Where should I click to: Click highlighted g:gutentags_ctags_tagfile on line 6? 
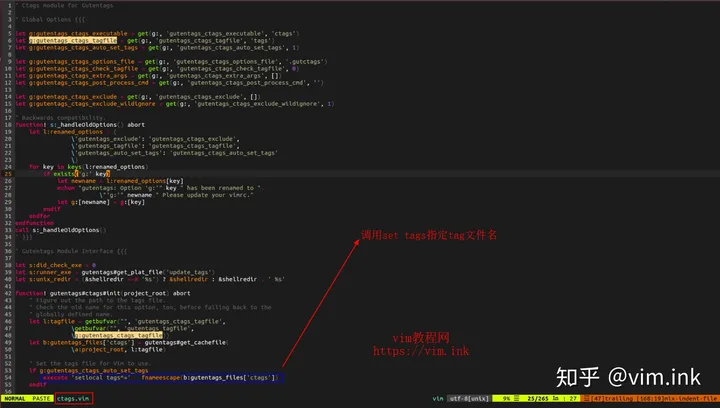click(73, 40)
